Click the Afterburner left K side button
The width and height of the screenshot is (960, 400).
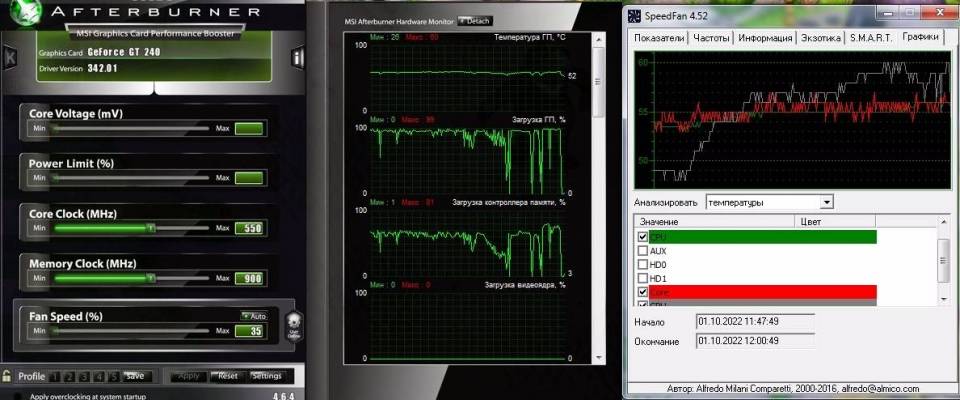click(11, 58)
